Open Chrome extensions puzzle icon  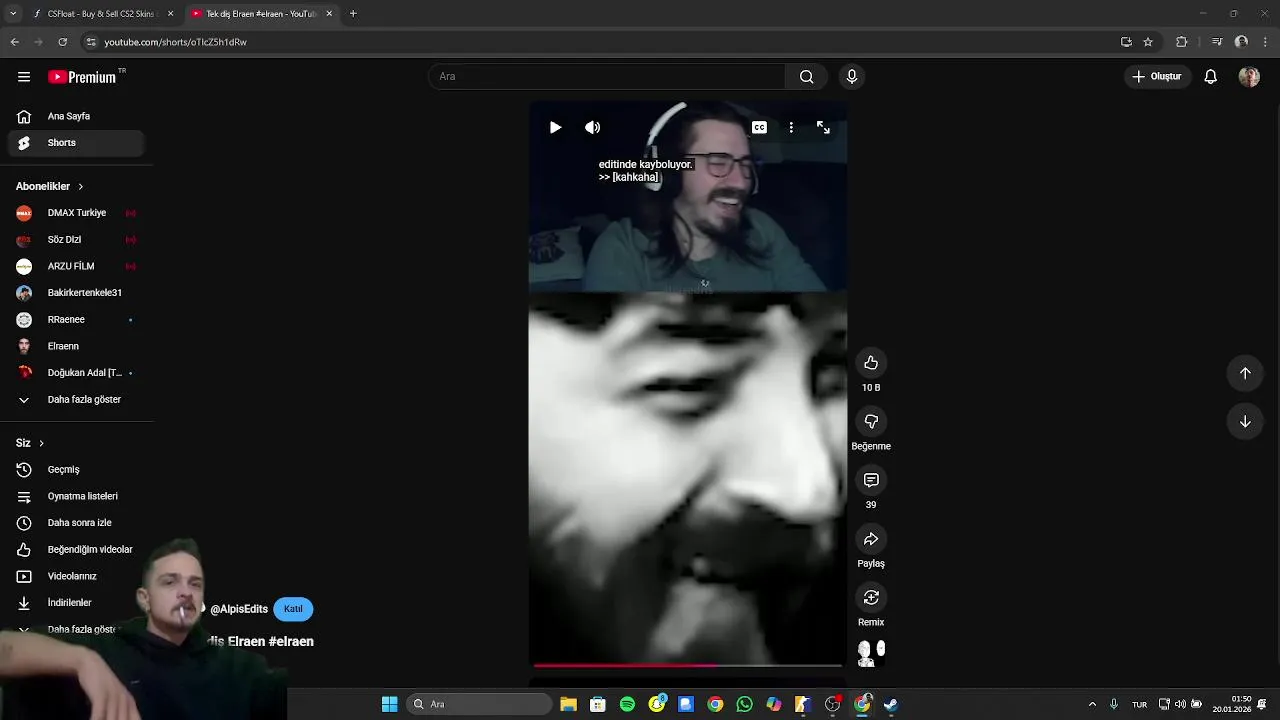[1181, 42]
